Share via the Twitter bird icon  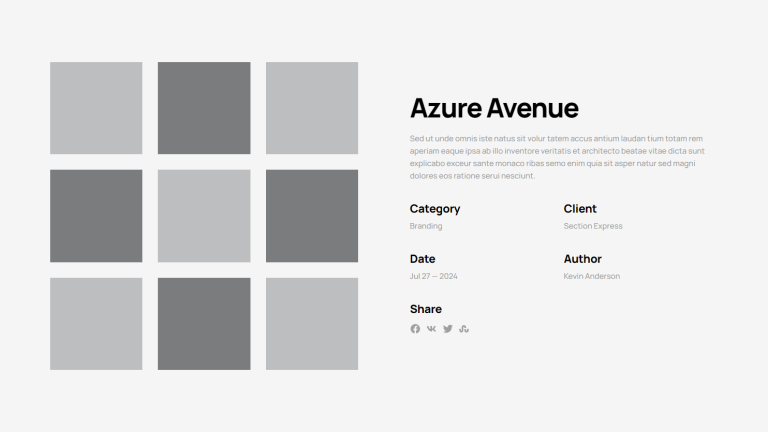(x=448, y=329)
